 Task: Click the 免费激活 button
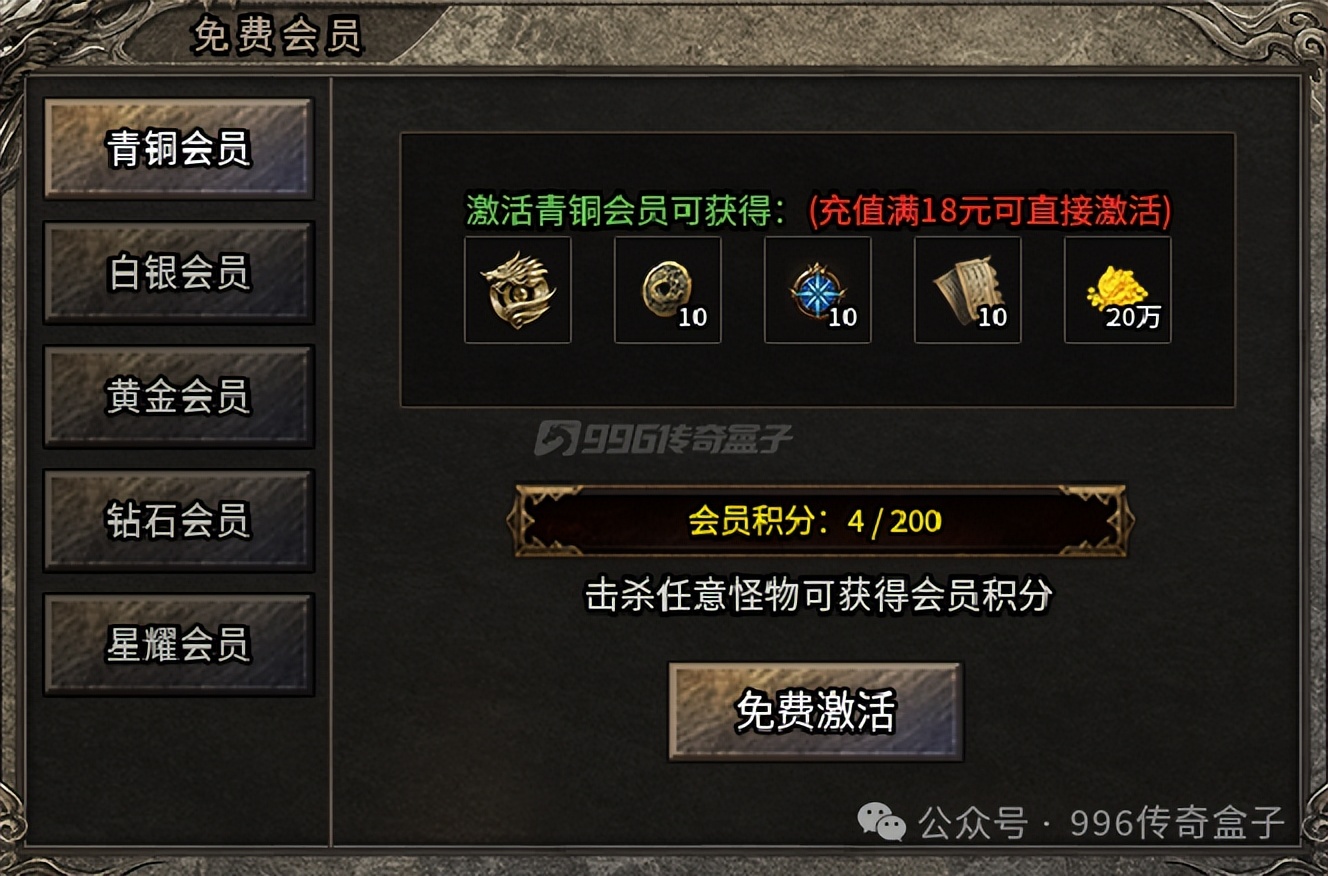[x=815, y=711]
